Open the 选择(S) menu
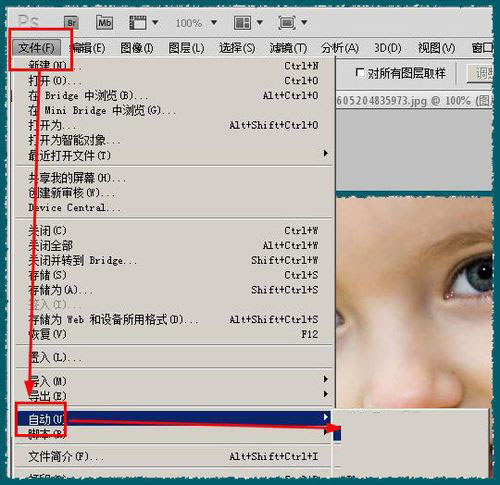 [237, 48]
